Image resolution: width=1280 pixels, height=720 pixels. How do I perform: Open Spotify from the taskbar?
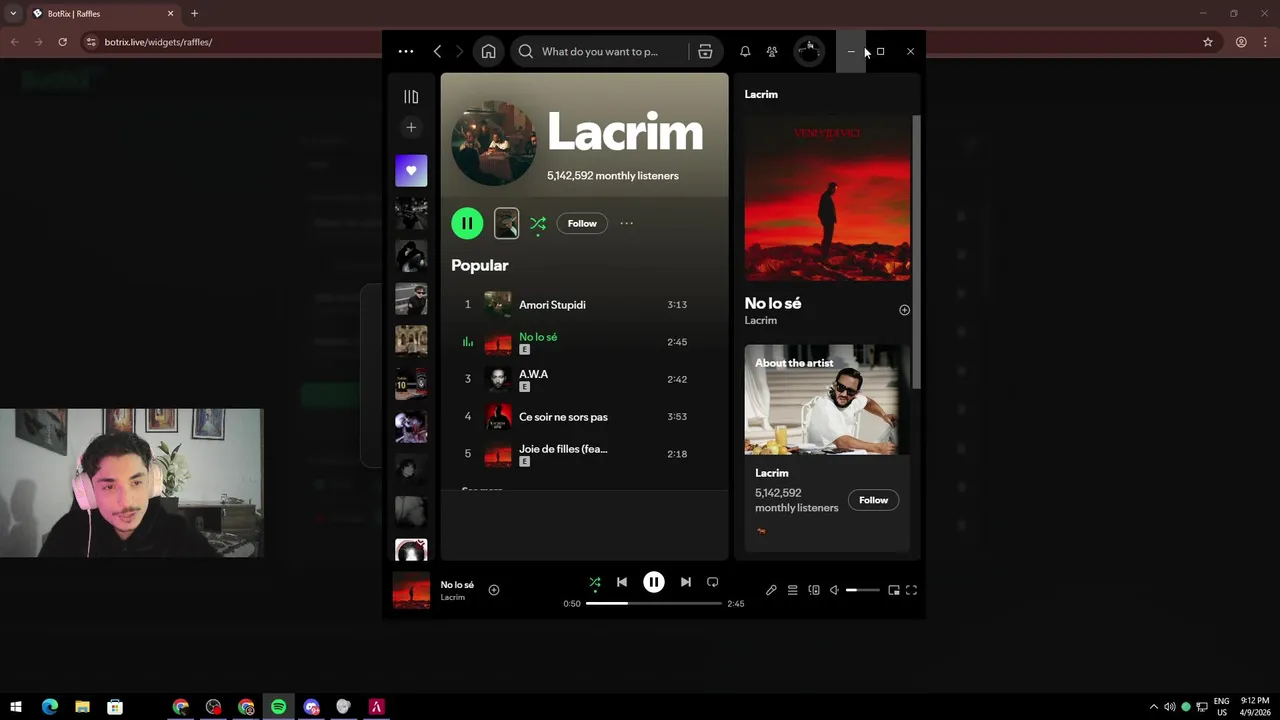278,707
